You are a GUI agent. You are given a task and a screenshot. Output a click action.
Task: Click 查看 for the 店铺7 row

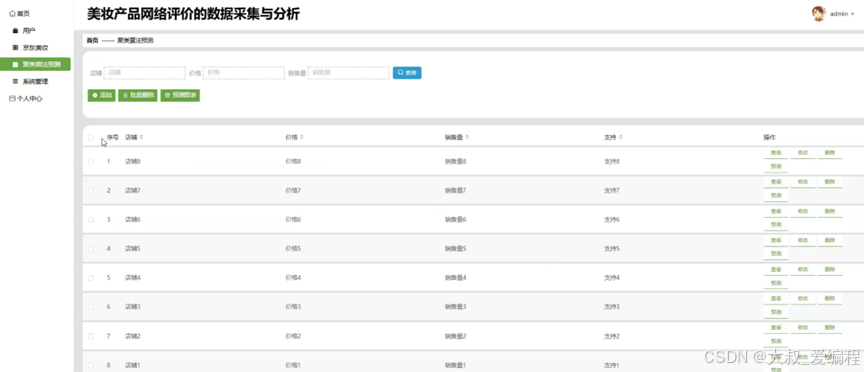[x=776, y=182]
